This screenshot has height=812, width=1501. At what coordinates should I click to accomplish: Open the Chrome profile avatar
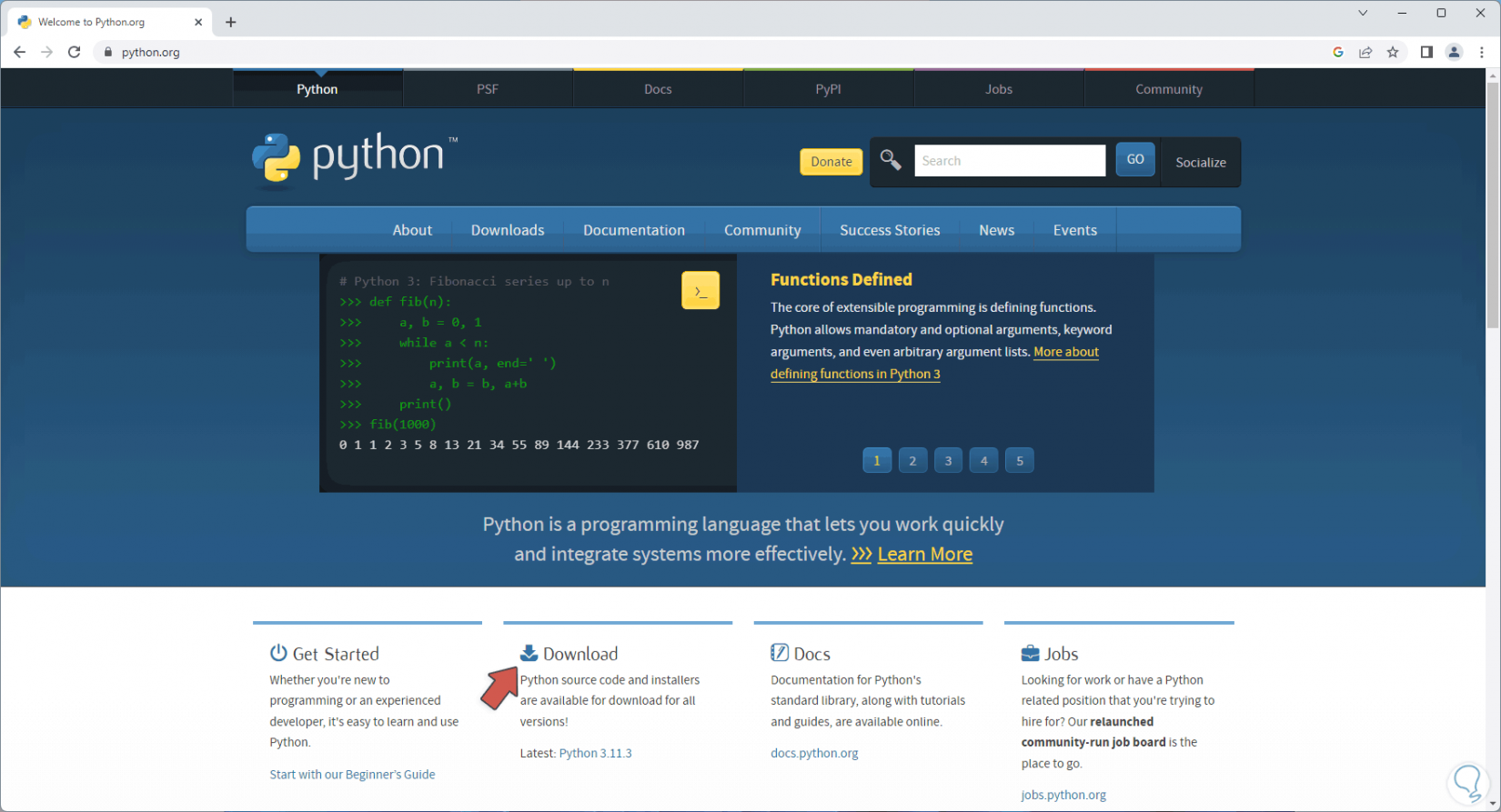point(1454,52)
